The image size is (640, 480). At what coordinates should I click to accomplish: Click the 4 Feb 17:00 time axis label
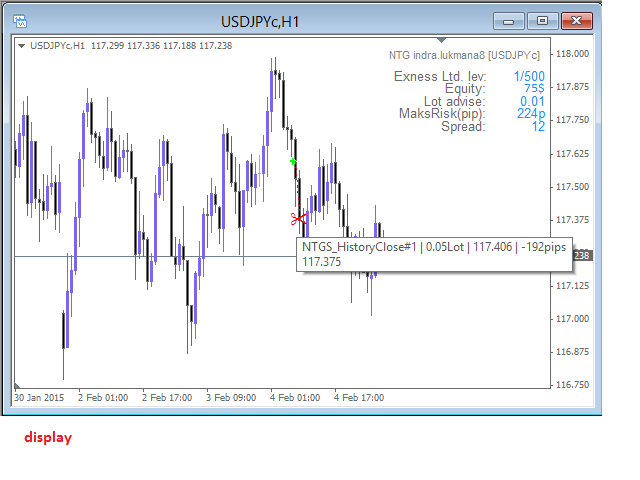(359, 398)
